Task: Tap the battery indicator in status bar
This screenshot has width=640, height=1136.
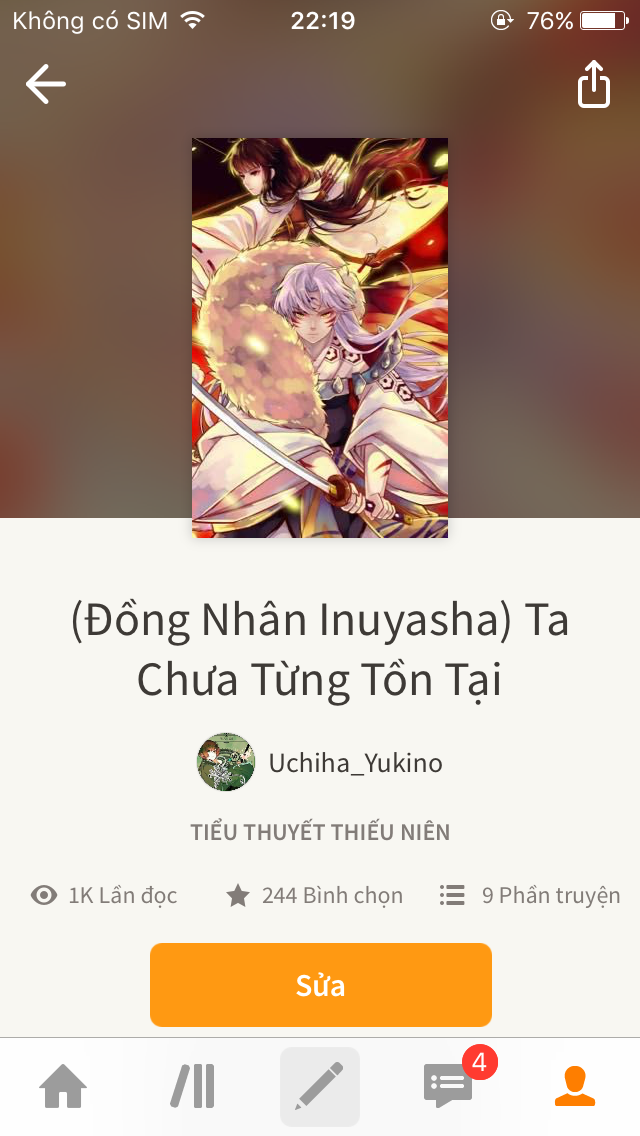Action: click(604, 21)
